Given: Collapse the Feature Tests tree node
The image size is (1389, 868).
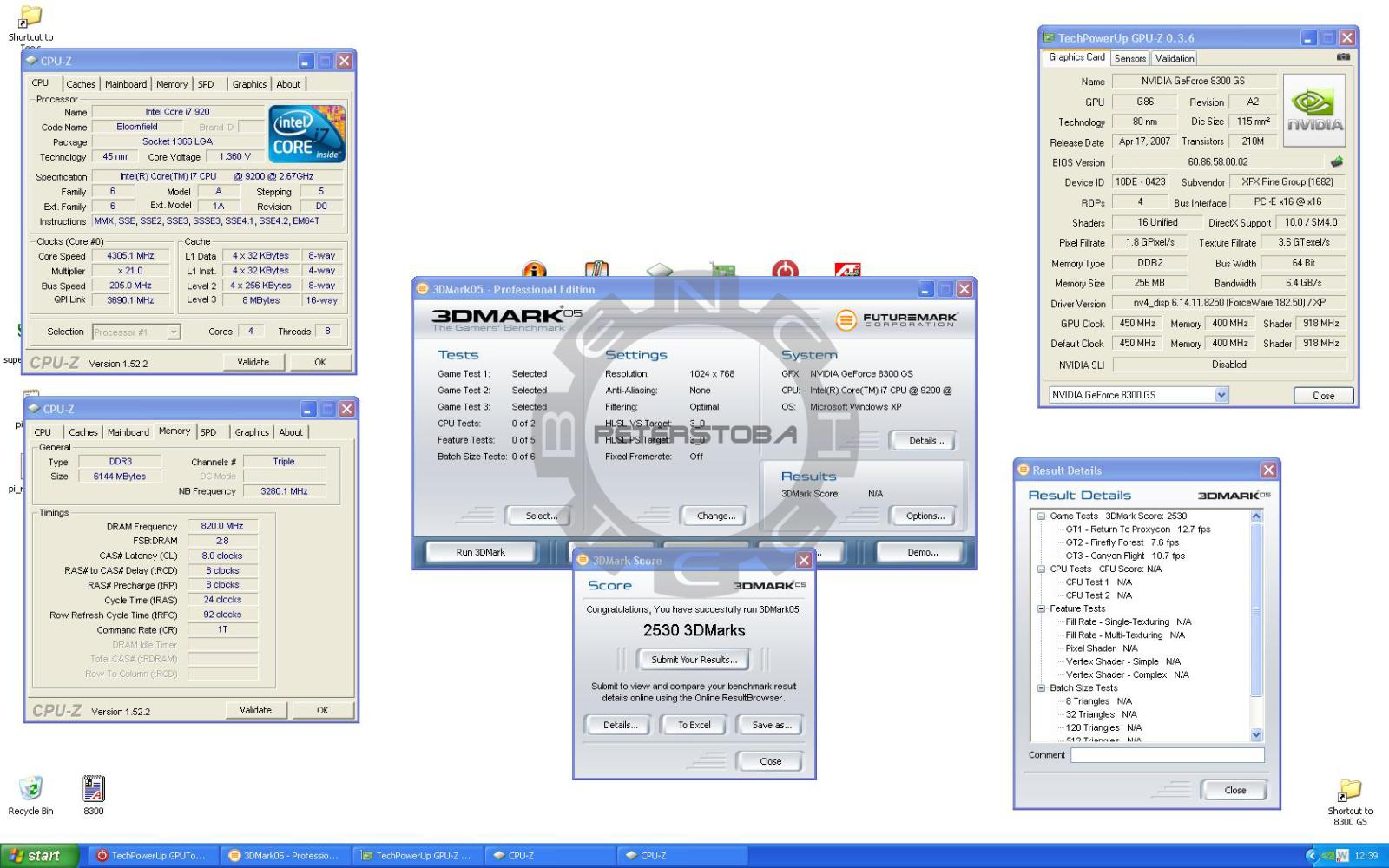Looking at the screenshot, I should point(1041,608).
